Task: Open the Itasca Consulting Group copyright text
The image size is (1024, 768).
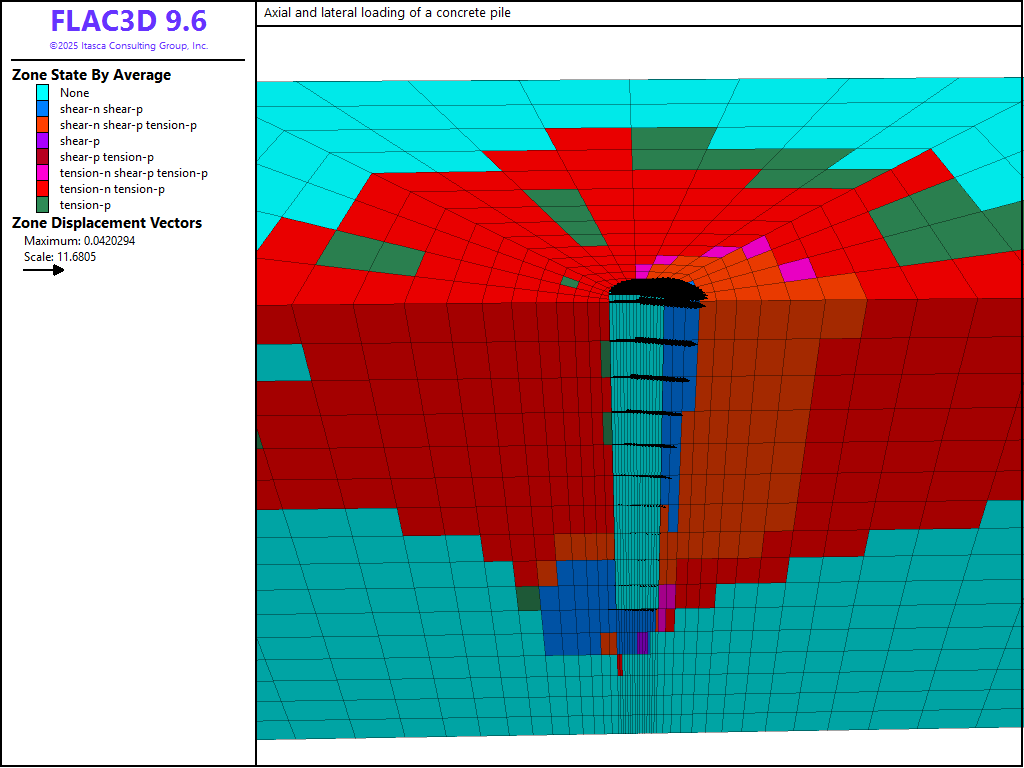Action: 128,46
